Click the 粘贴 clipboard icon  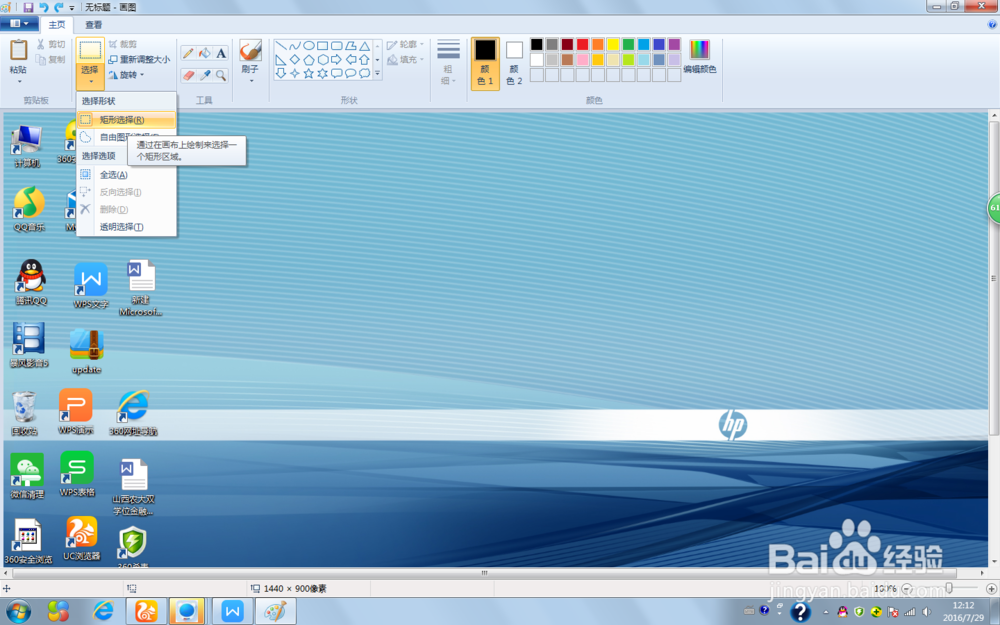tap(18, 50)
